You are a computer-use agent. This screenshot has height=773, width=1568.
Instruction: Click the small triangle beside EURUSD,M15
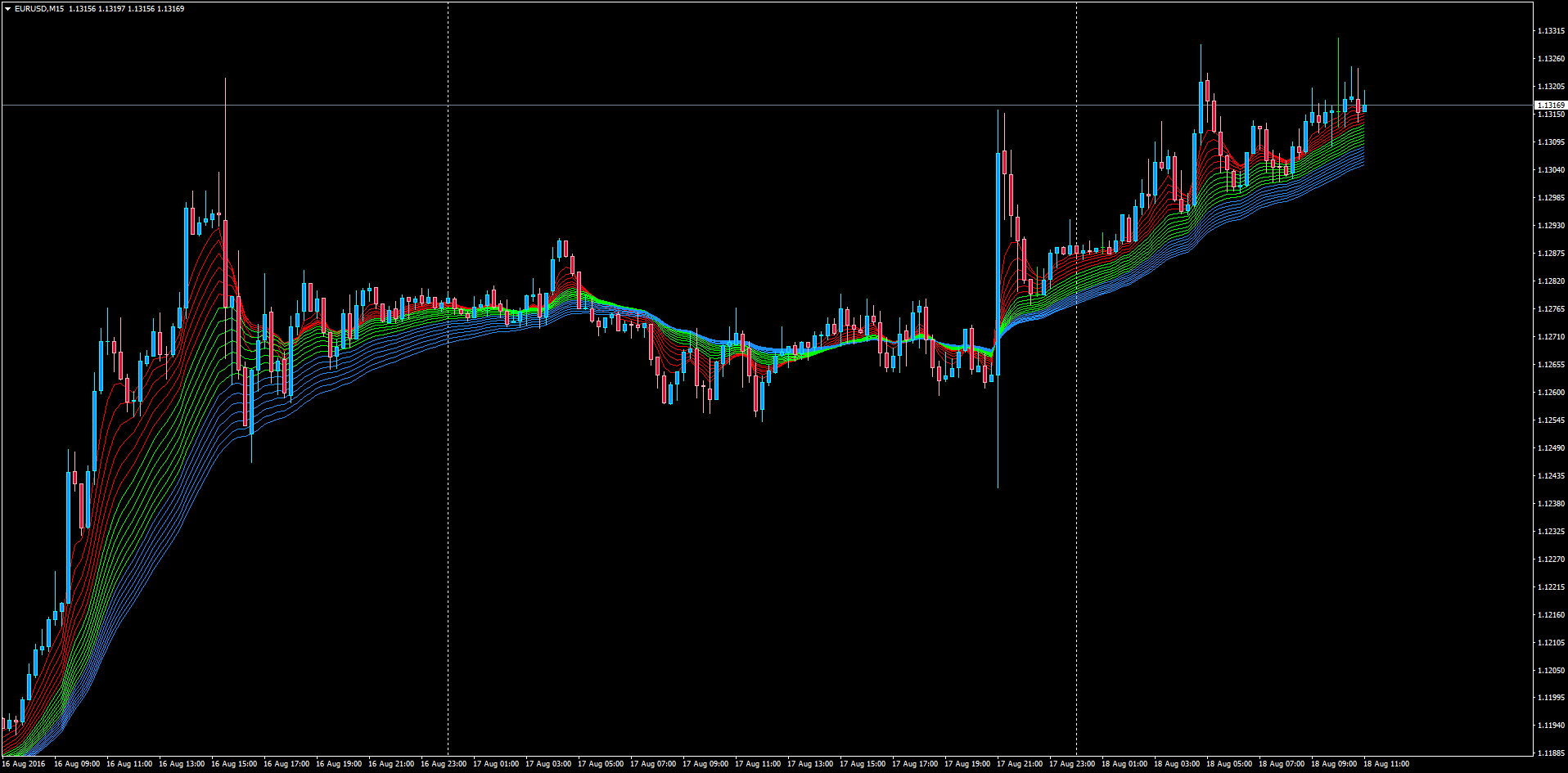pyautogui.click(x=8, y=9)
